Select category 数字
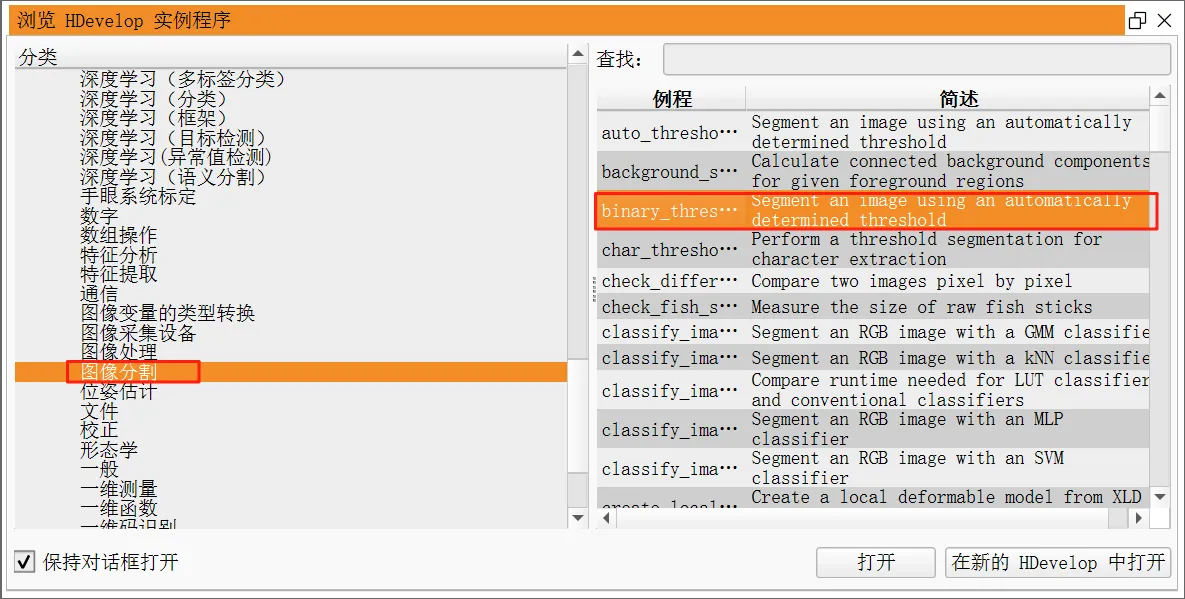This screenshot has height=599, width=1185. [x=99, y=216]
